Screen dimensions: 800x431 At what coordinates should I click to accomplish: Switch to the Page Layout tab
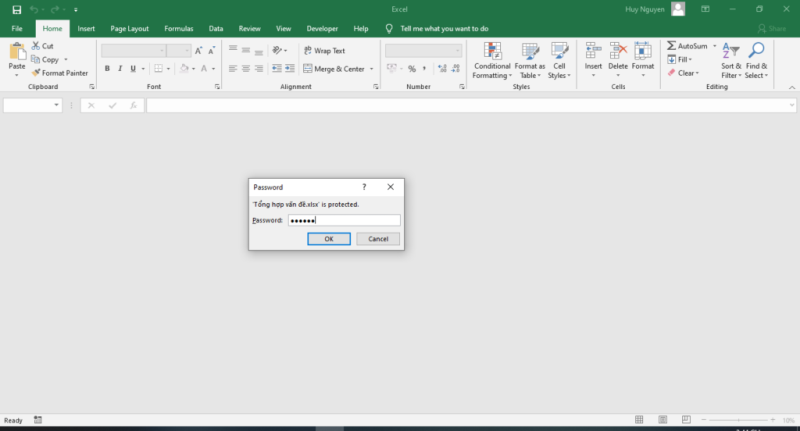point(130,29)
